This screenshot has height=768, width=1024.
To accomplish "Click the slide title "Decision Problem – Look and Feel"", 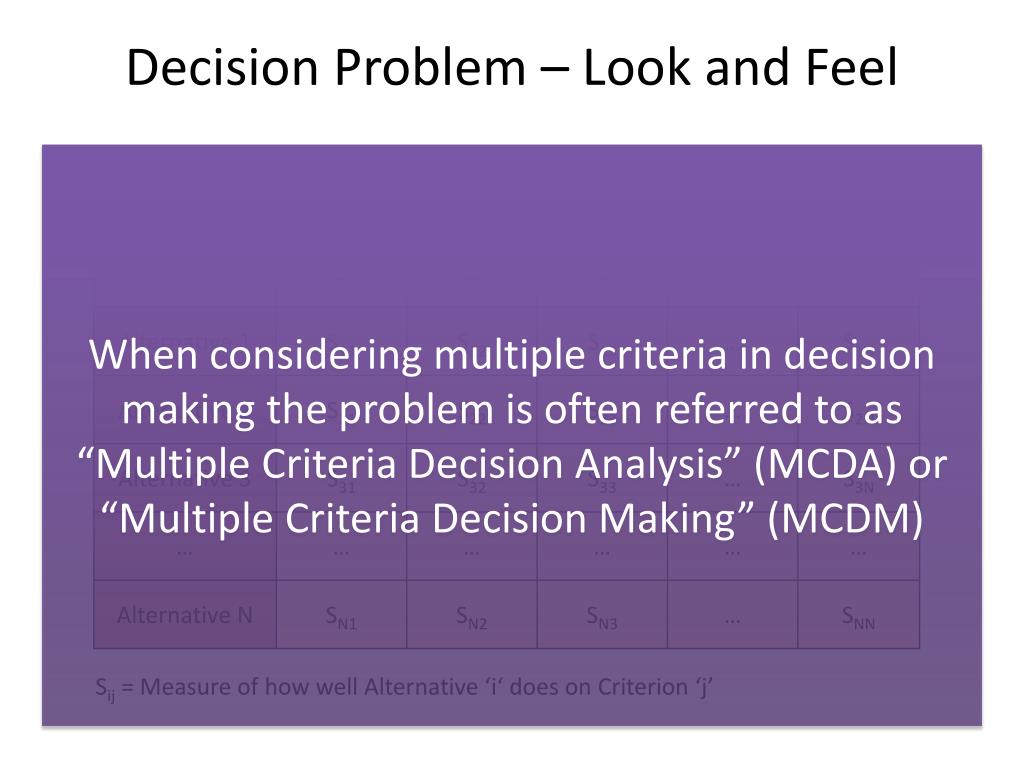I will tap(512, 67).
